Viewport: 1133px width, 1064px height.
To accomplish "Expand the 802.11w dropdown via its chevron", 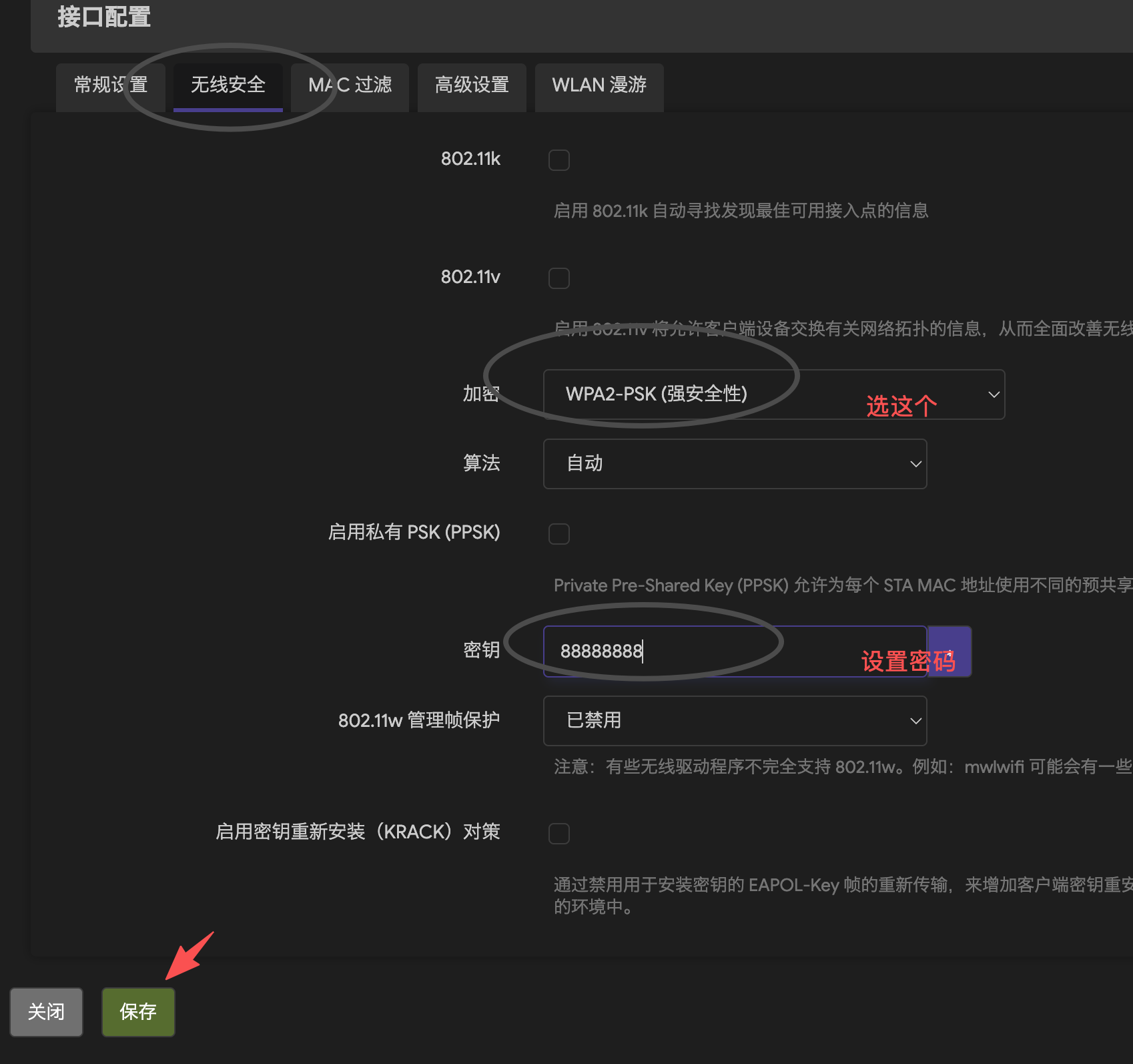I will [915, 721].
